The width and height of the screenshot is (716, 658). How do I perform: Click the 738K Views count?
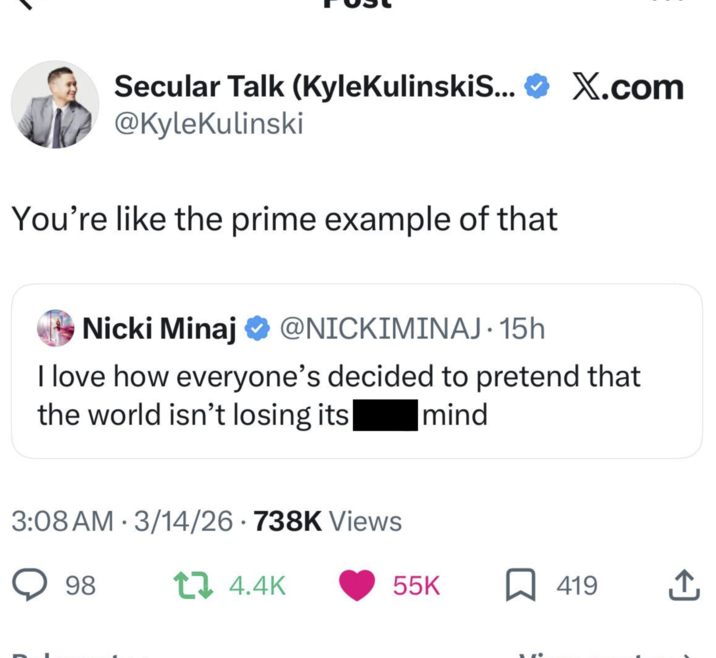327,521
